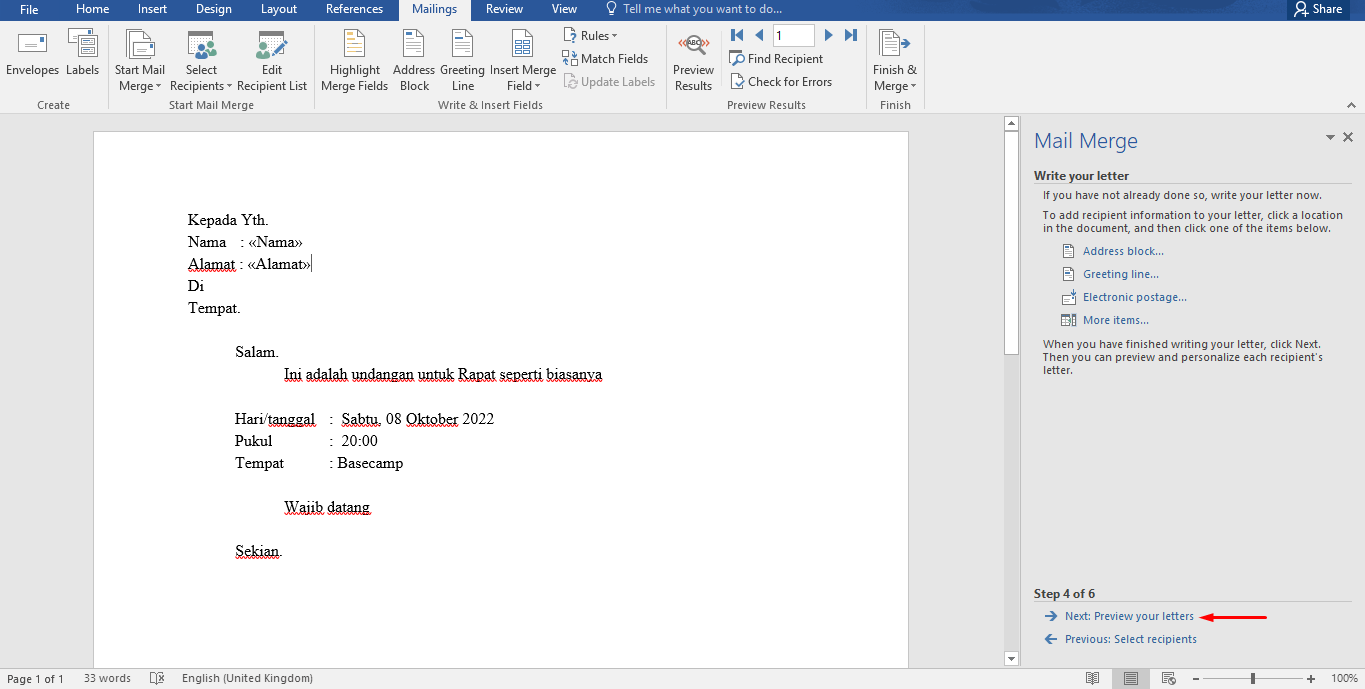Image resolution: width=1365 pixels, height=689 pixels.
Task: Click Kepada Yth. line in document
Action: (228, 220)
